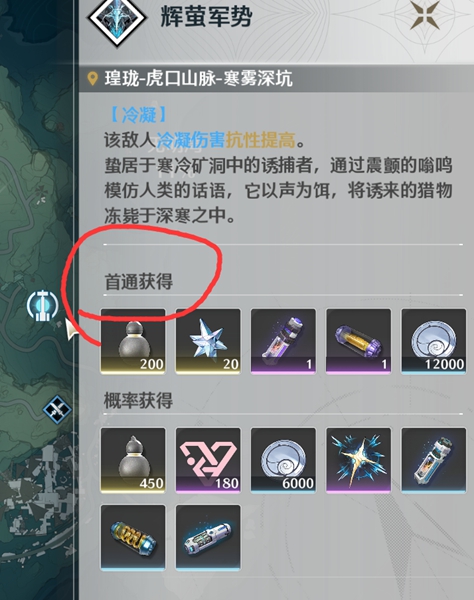Select pink emblem reward showing 180

(x=208, y=460)
